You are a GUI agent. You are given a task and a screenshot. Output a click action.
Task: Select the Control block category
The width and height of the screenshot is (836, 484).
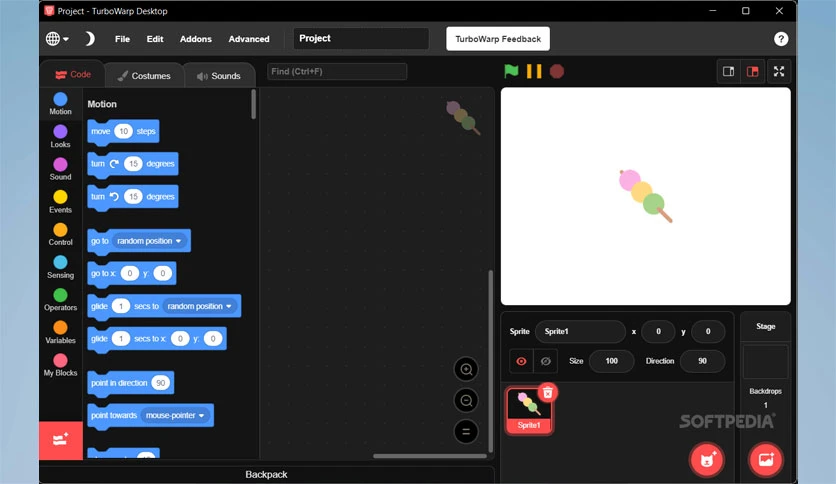[60, 235]
